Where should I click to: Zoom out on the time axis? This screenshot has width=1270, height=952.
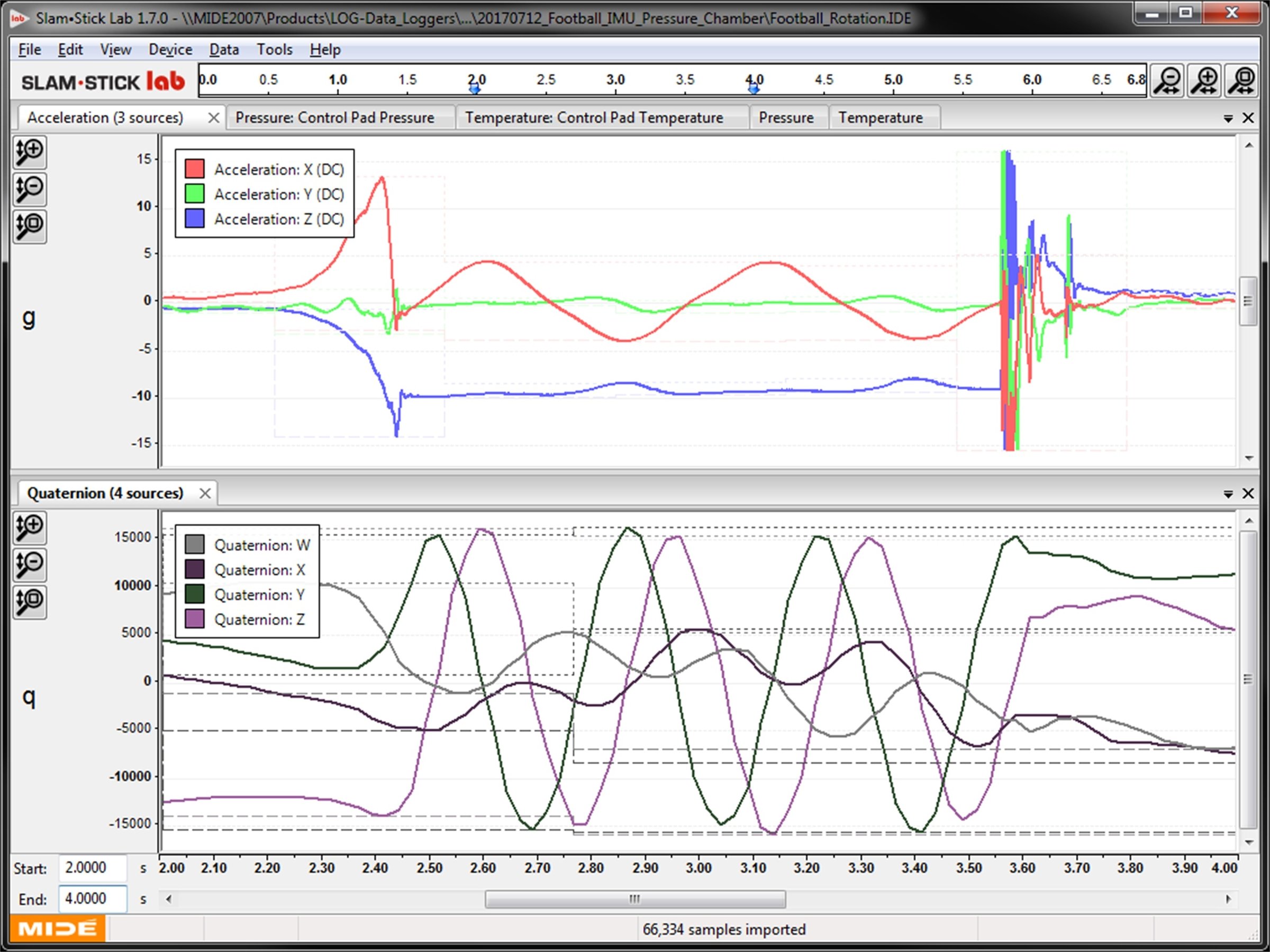tap(1167, 80)
